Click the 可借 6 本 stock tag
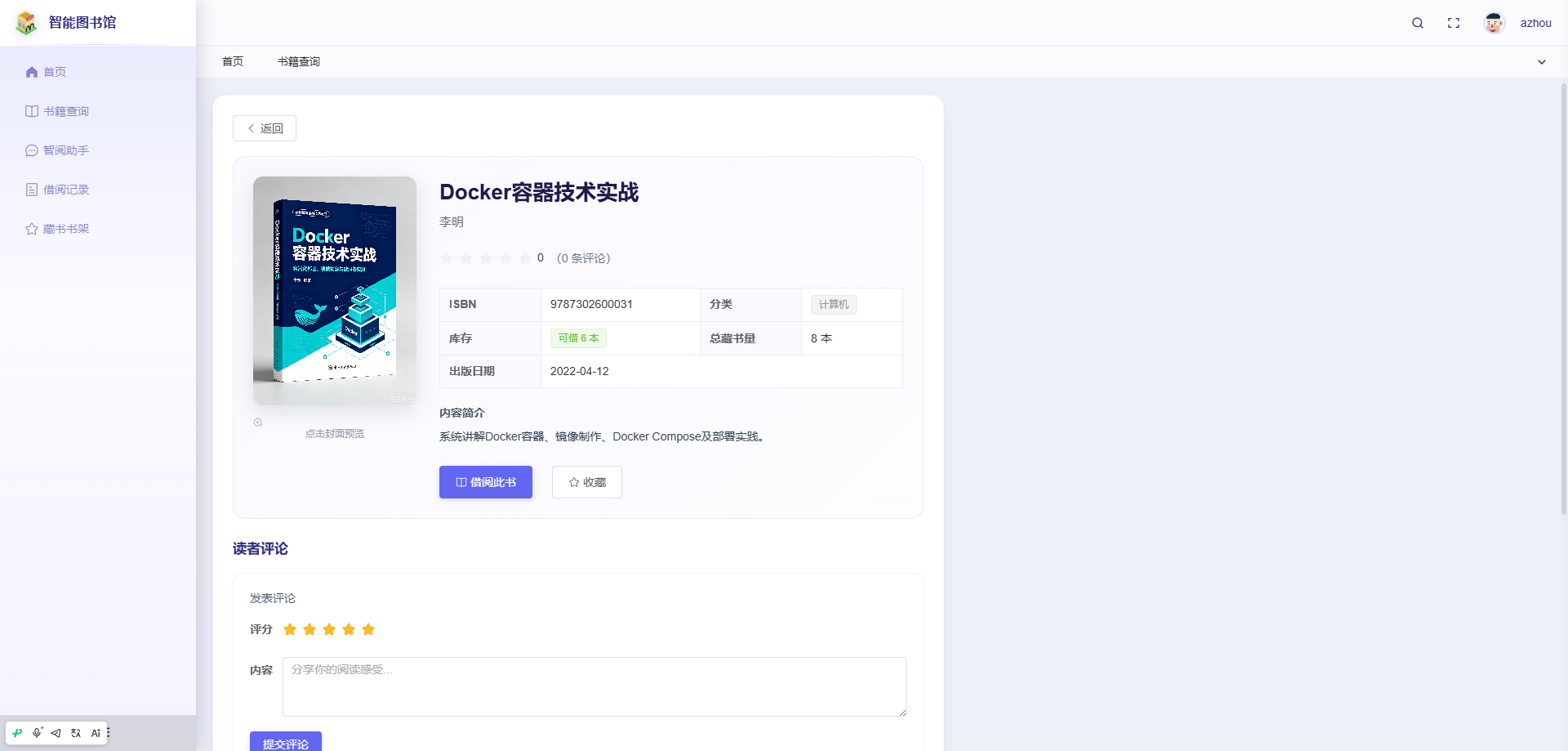 coord(578,338)
